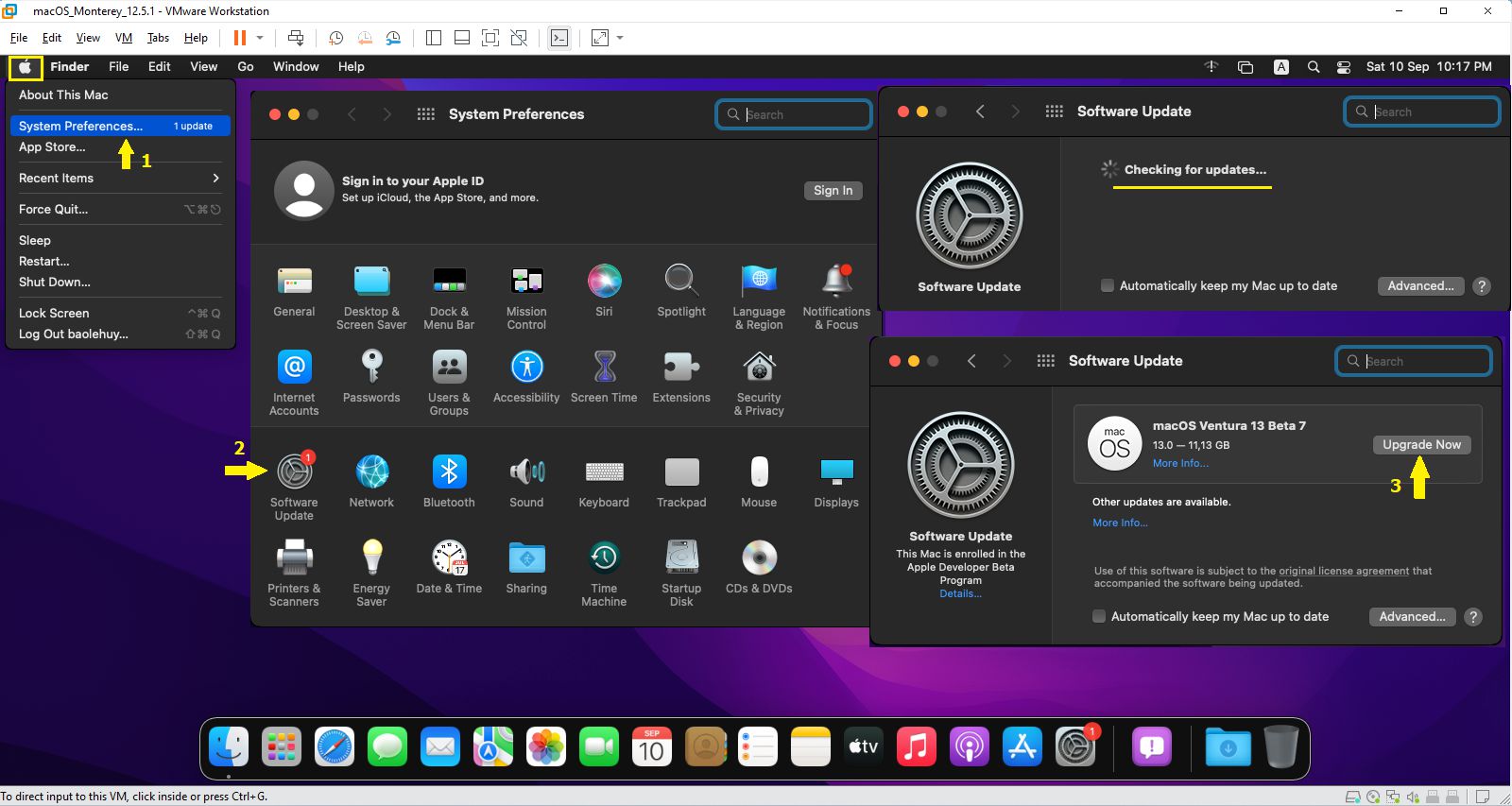Open the VMware Tabs menu
The width and height of the screenshot is (1512, 806).
pos(158,38)
